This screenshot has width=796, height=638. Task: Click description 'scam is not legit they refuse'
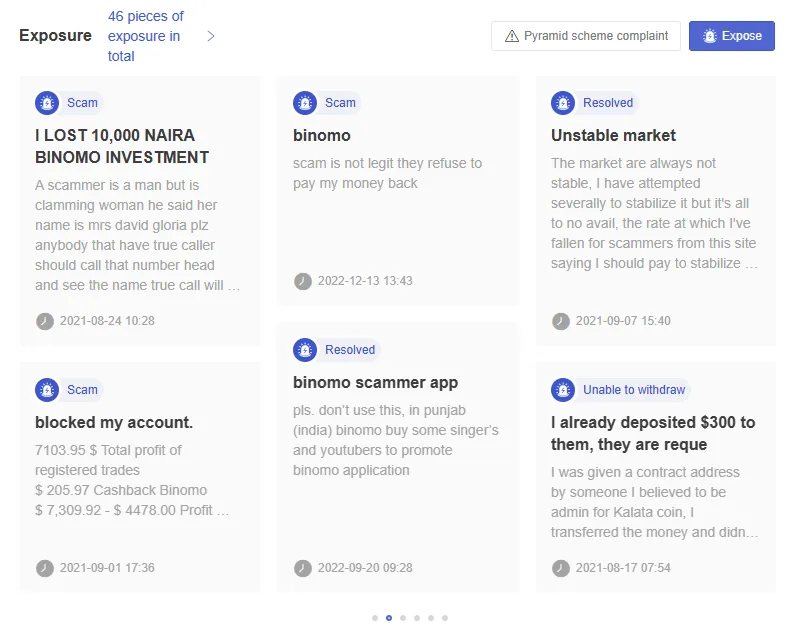coord(387,174)
